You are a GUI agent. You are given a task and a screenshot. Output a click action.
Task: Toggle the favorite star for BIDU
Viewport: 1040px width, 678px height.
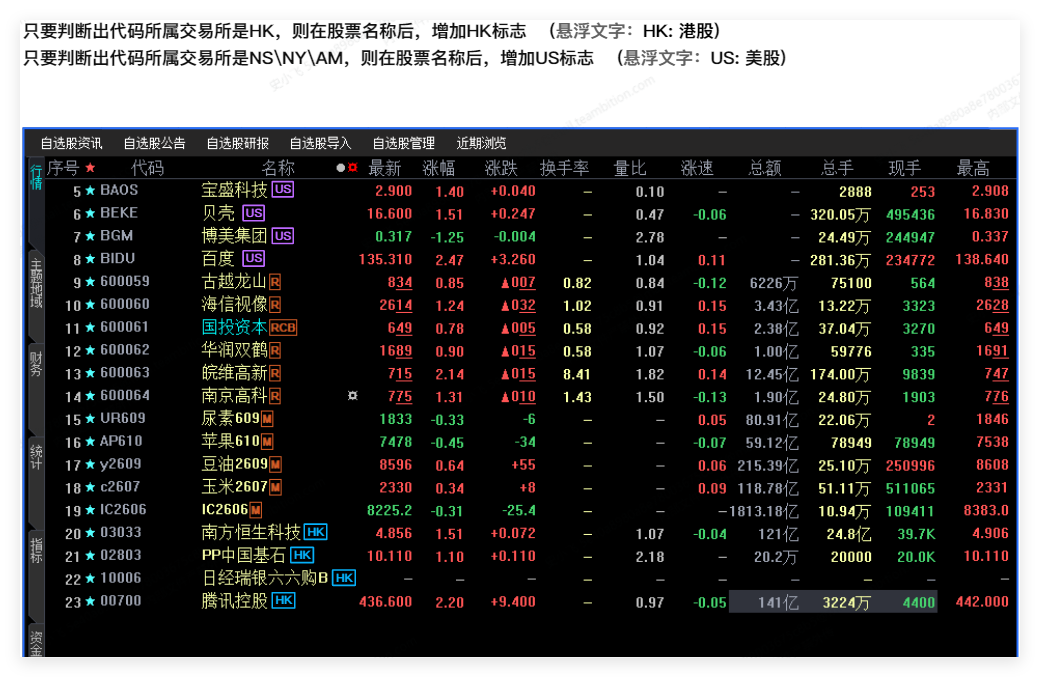pyautogui.click(x=90, y=259)
